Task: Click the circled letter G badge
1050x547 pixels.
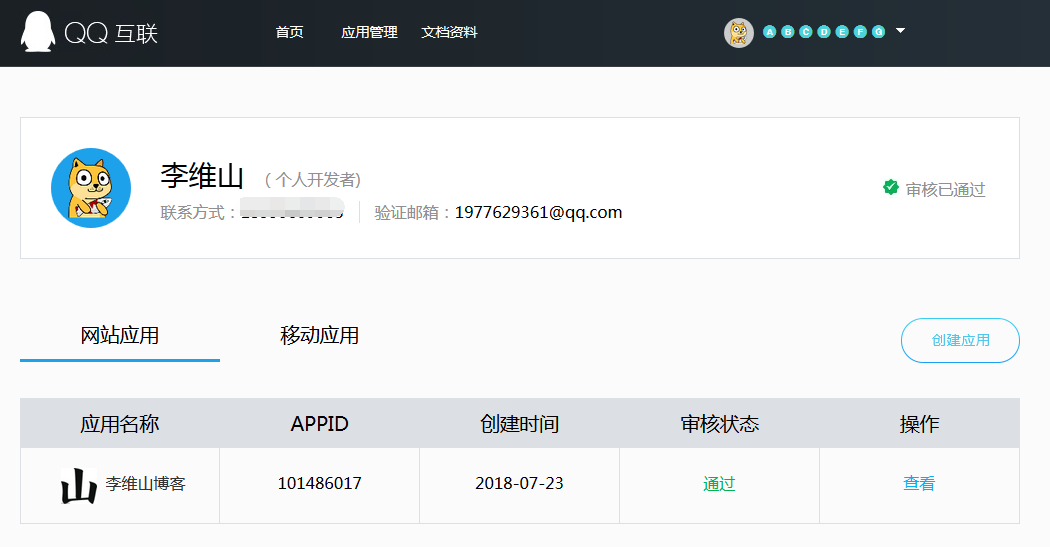Action: [878, 32]
